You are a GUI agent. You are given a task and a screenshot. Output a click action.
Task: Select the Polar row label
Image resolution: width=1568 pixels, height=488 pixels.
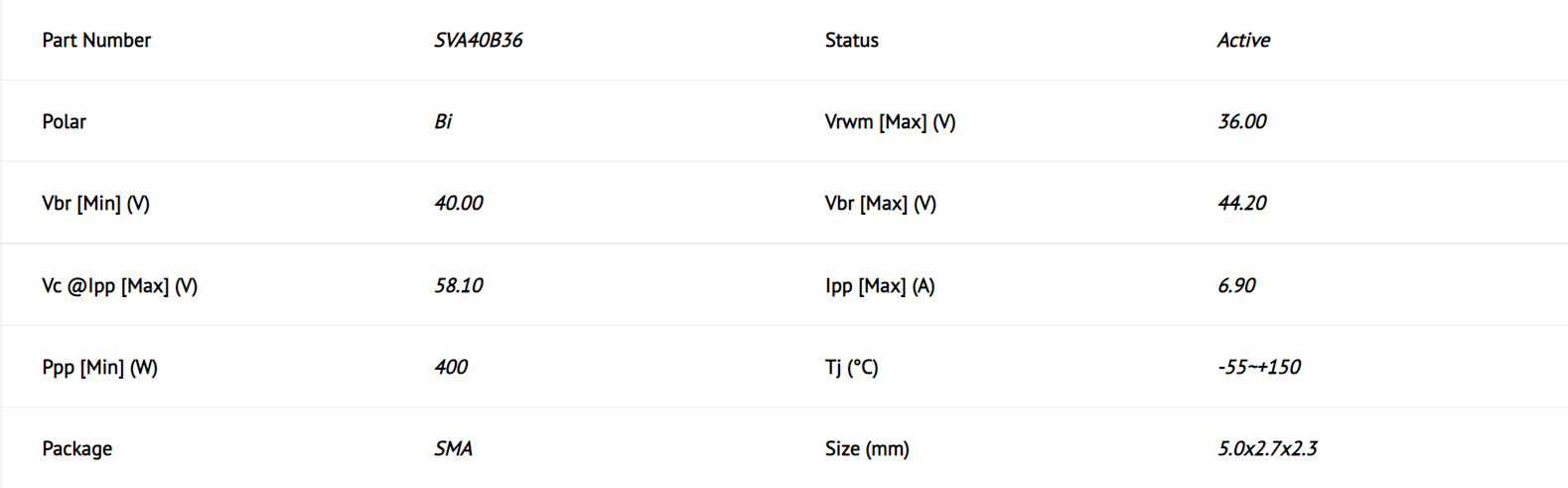coord(64,121)
